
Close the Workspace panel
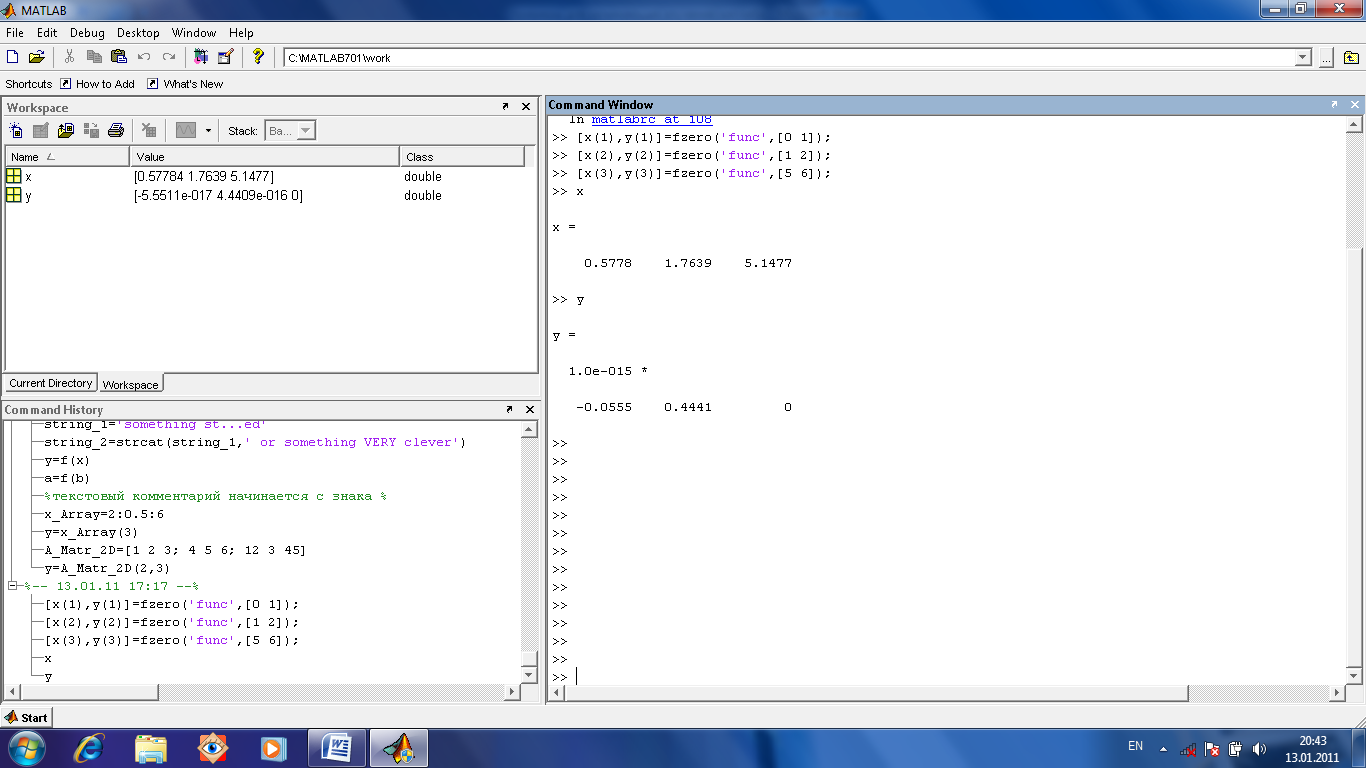point(527,107)
